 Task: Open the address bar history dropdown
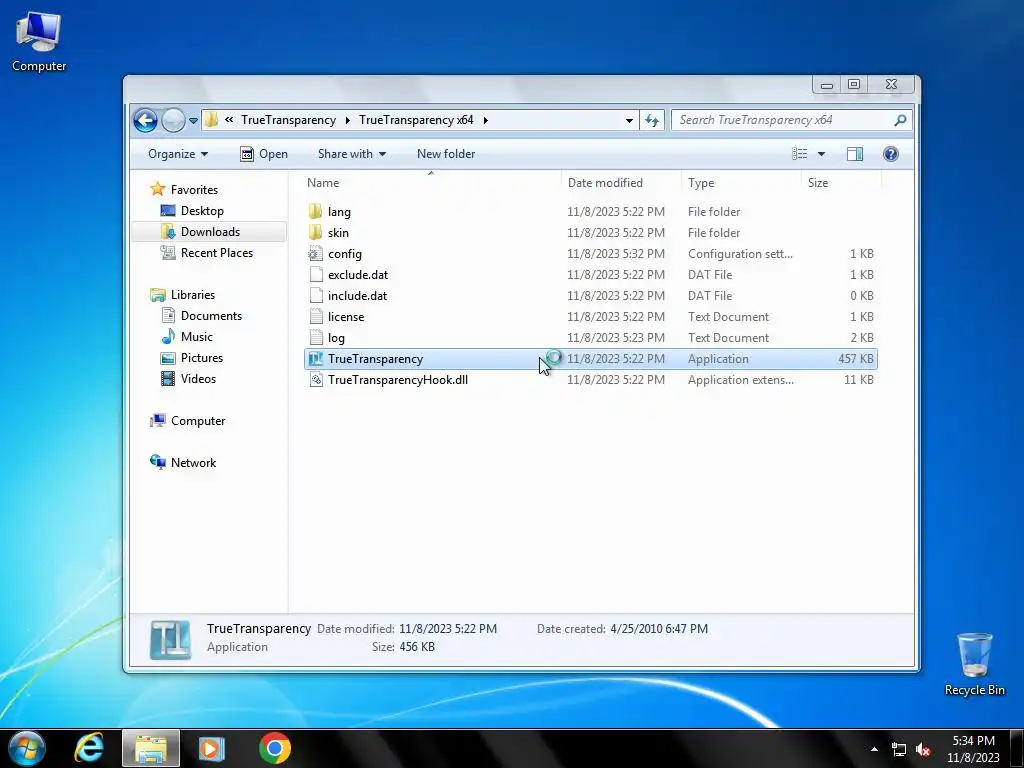[629, 120]
